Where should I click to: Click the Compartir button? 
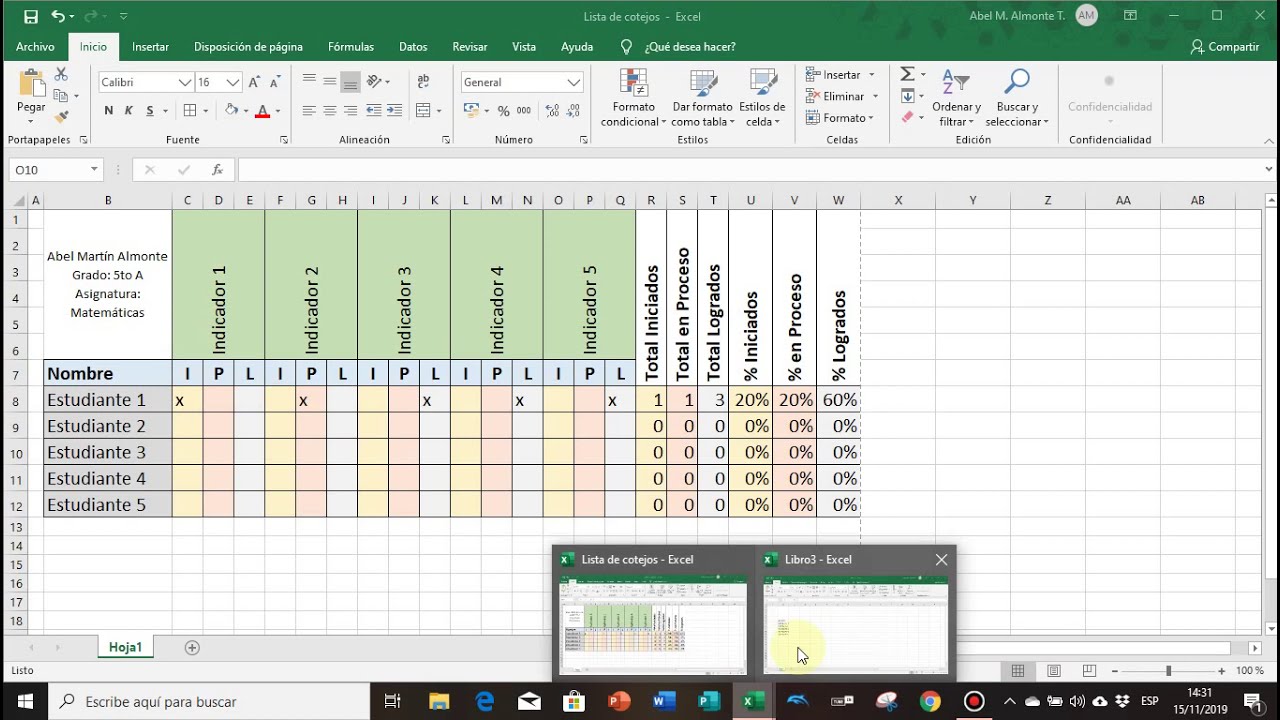tap(1225, 47)
